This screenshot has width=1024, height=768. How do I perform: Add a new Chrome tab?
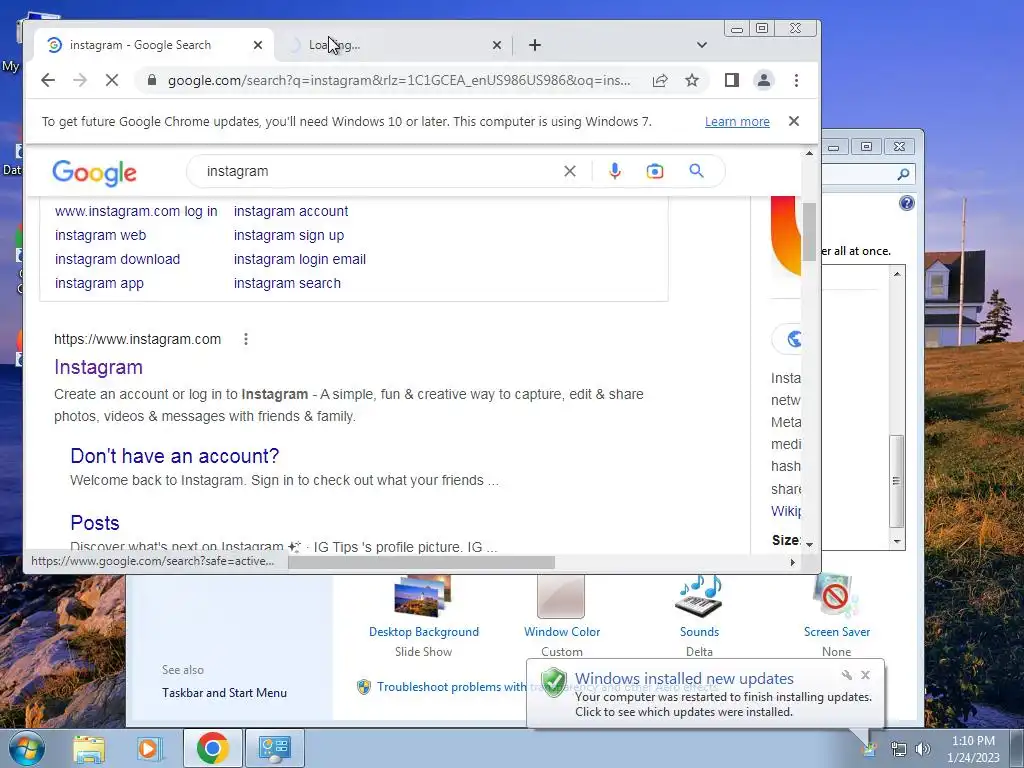pyautogui.click(x=535, y=45)
